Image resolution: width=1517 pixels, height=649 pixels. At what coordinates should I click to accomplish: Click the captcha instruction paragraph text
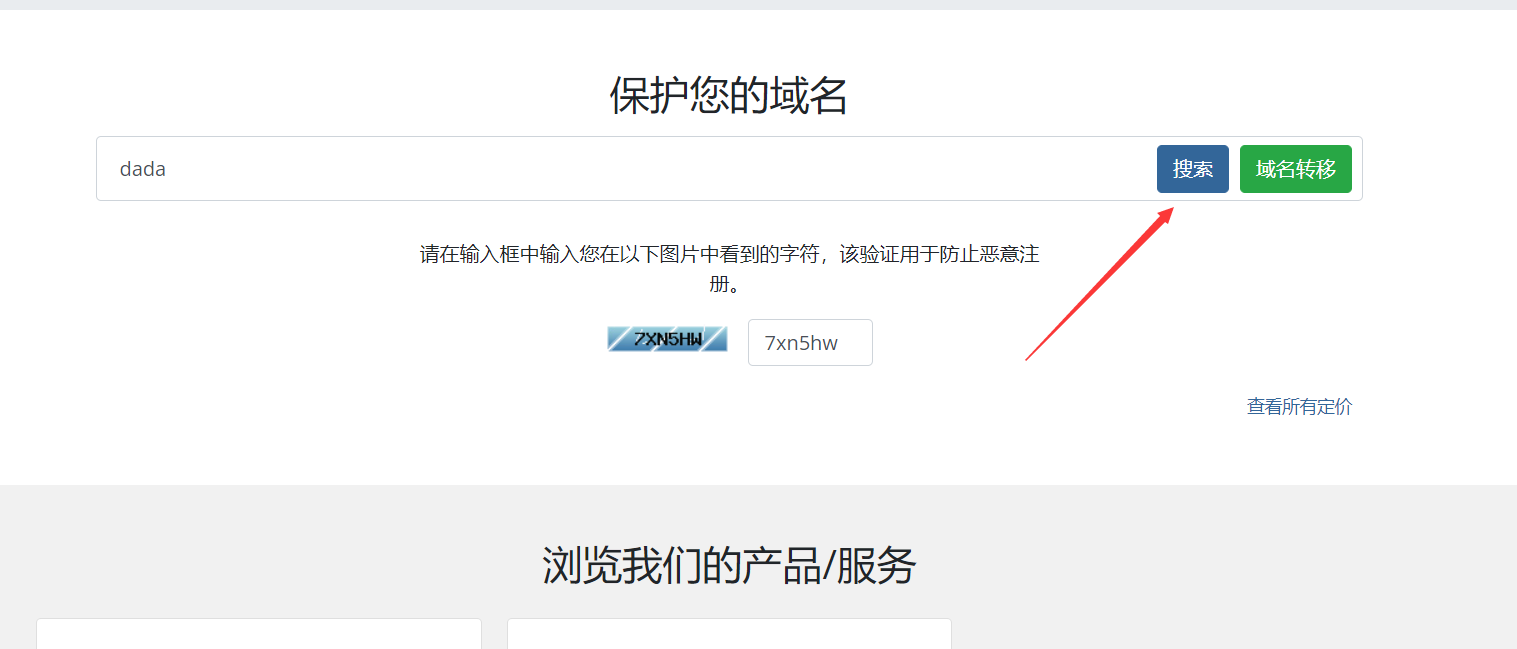[x=729, y=269]
